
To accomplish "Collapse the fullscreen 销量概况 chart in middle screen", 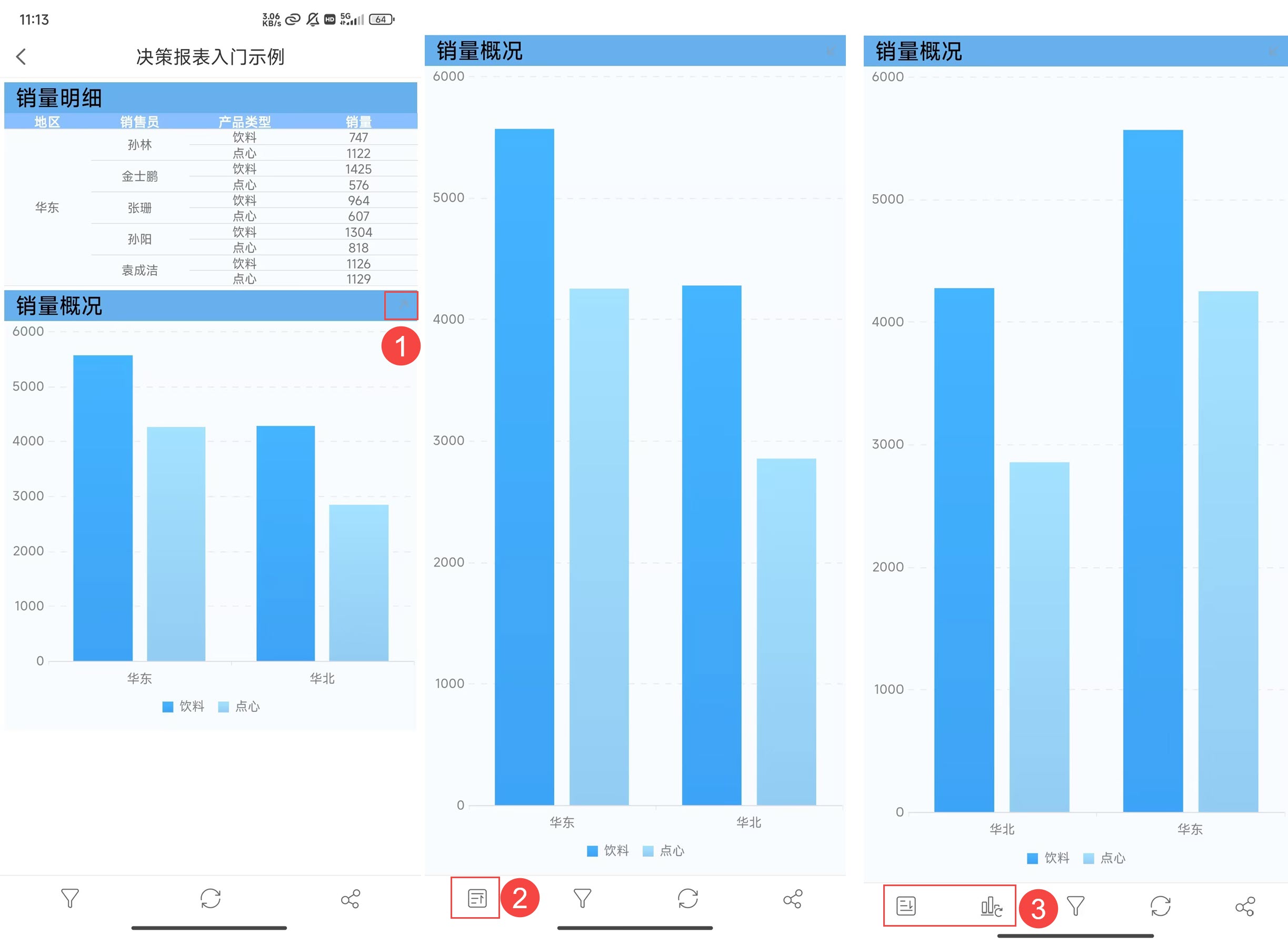I will (x=830, y=52).
